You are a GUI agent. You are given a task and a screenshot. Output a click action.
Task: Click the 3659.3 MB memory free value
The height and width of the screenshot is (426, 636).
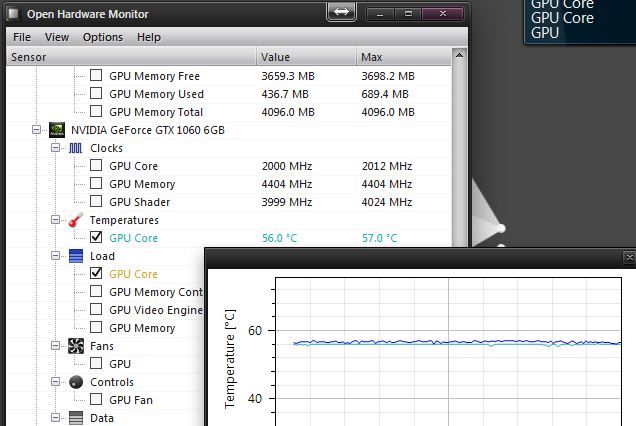(288, 76)
